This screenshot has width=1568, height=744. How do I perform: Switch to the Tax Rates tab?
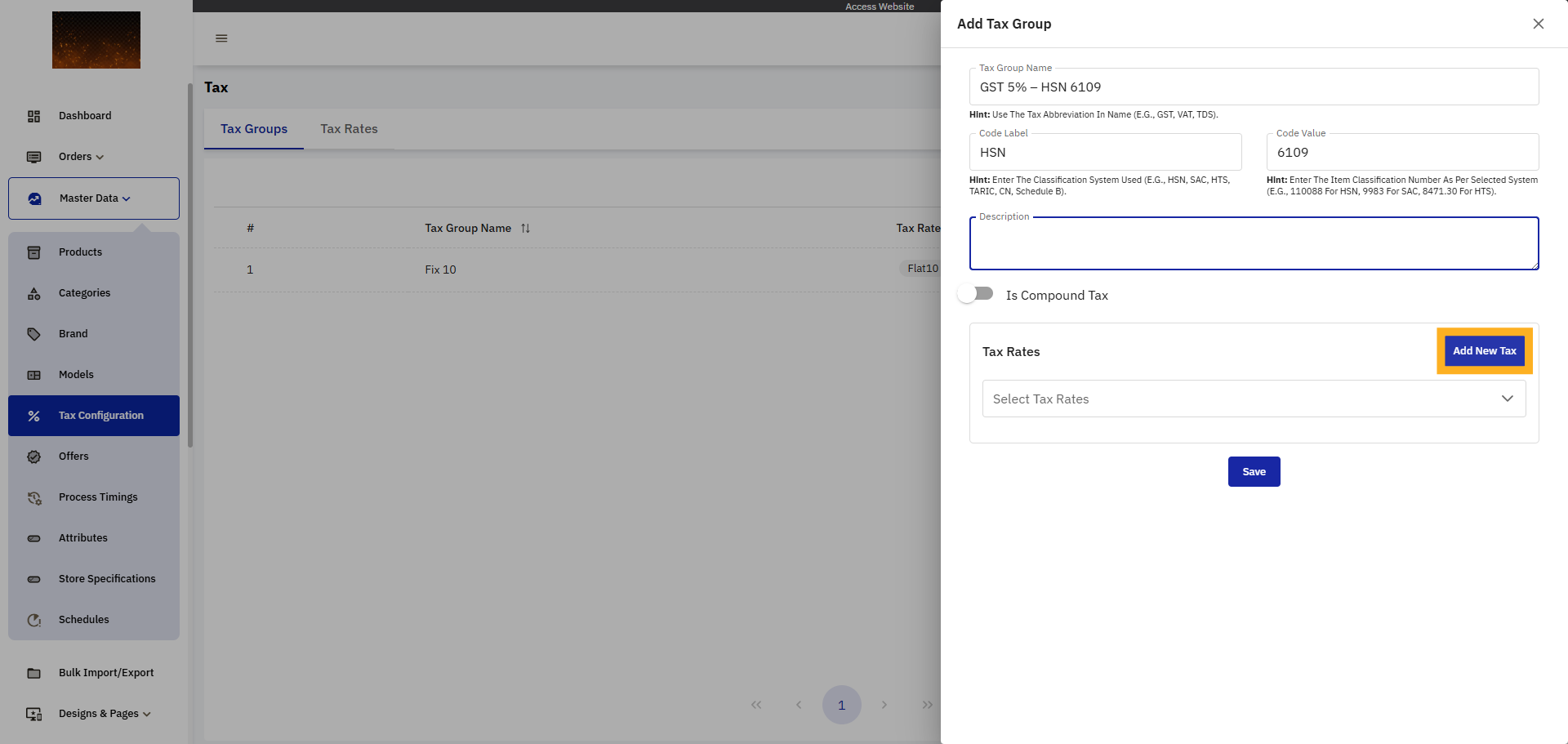click(349, 129)
